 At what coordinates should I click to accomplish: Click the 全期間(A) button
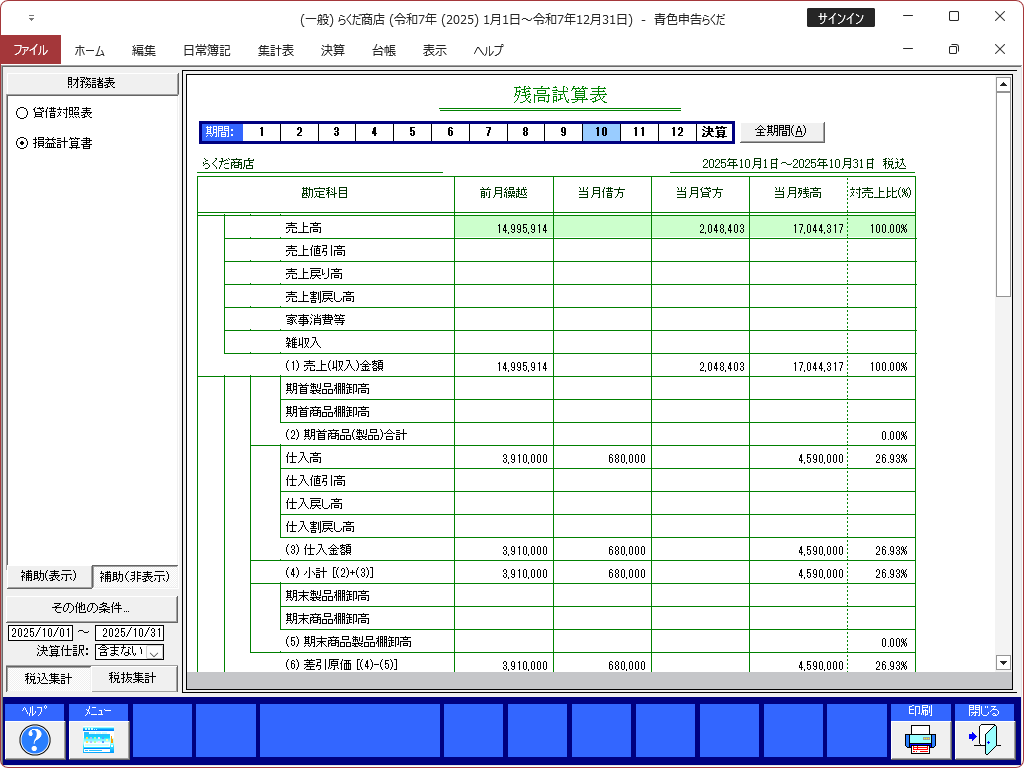[x=782, y=131]
